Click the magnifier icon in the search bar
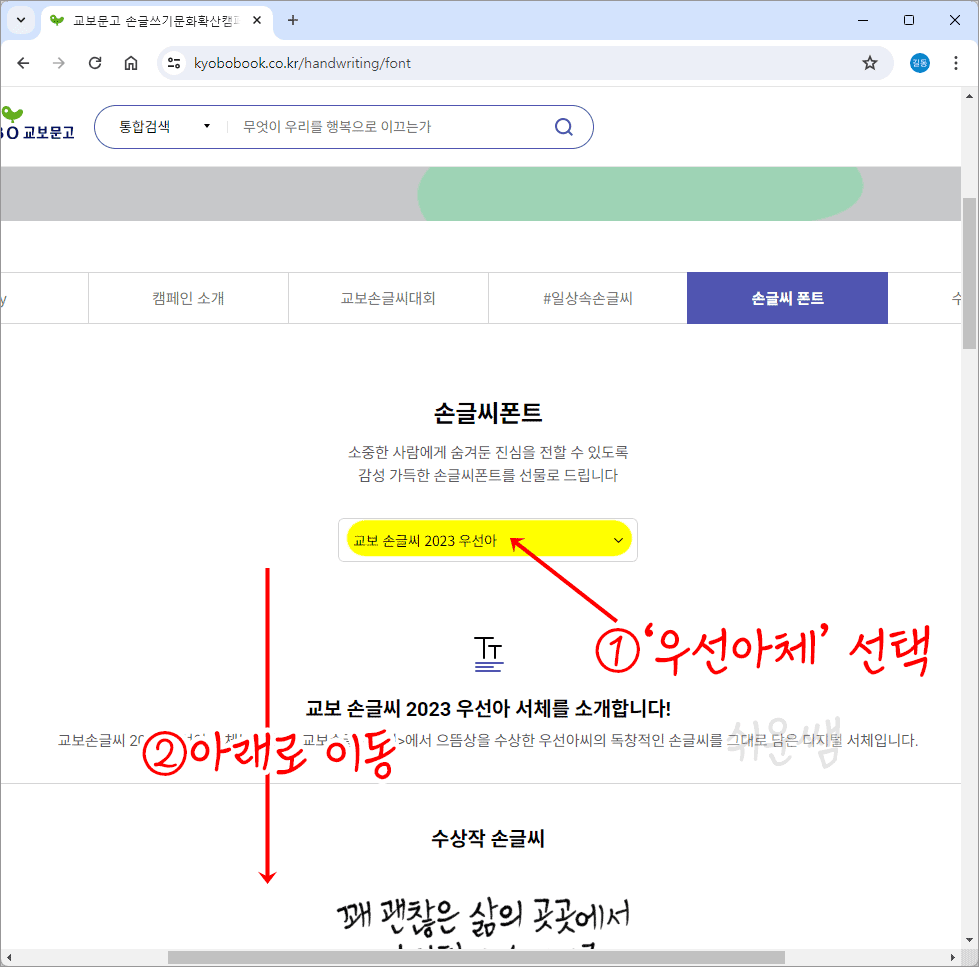 (x=563, y=126)
